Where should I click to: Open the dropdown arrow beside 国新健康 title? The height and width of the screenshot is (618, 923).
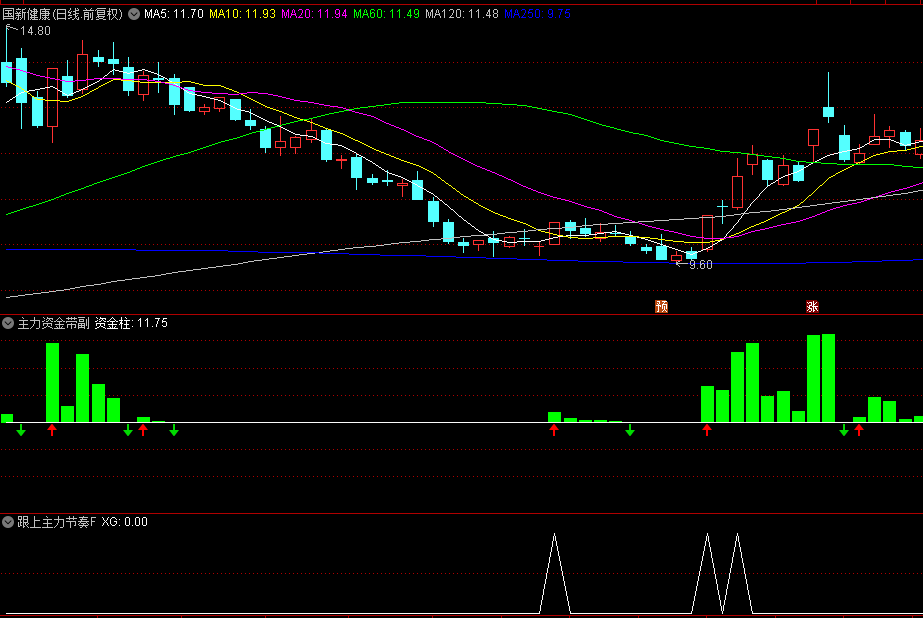click(134, 14)
